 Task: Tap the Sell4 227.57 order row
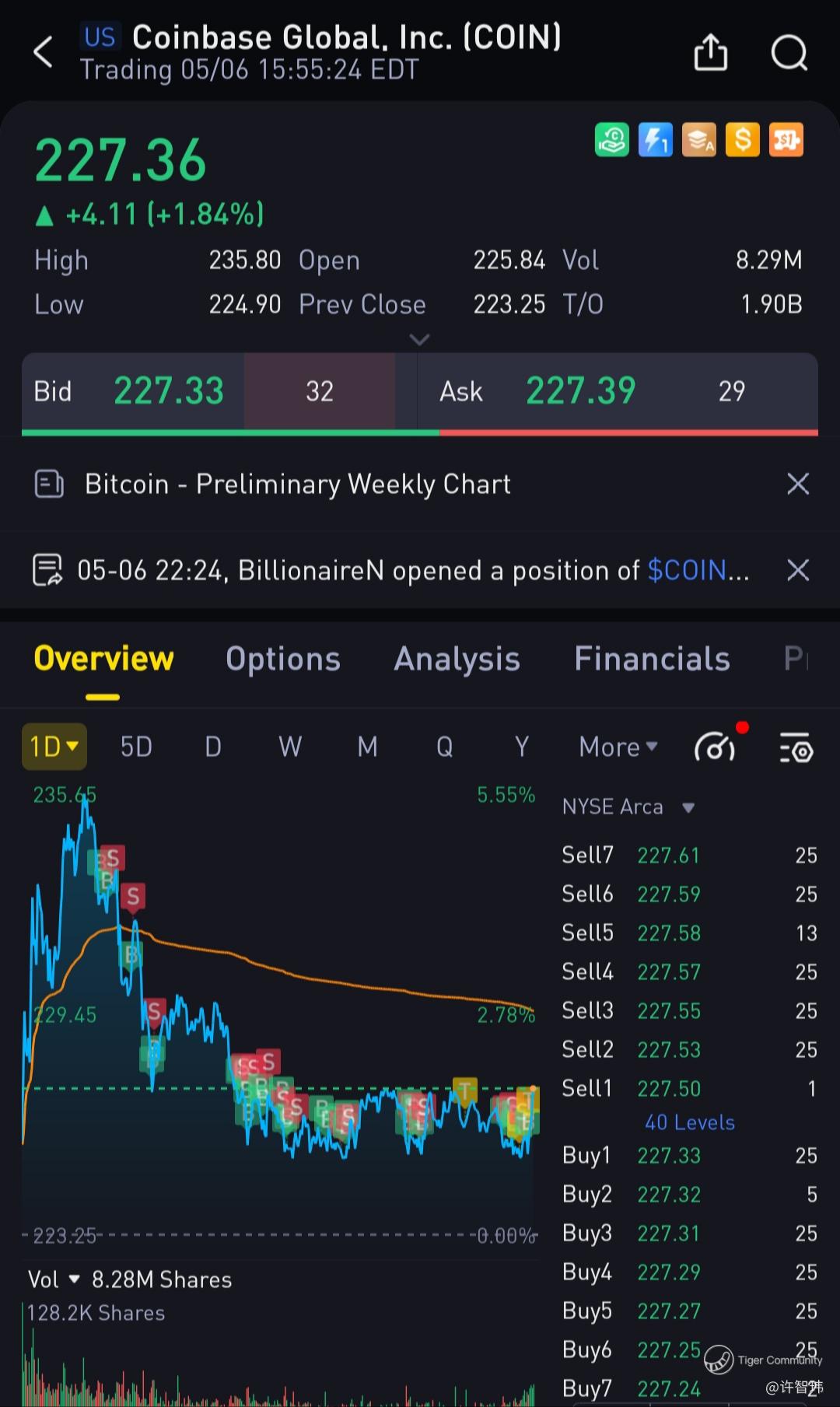tap(689, 972)
